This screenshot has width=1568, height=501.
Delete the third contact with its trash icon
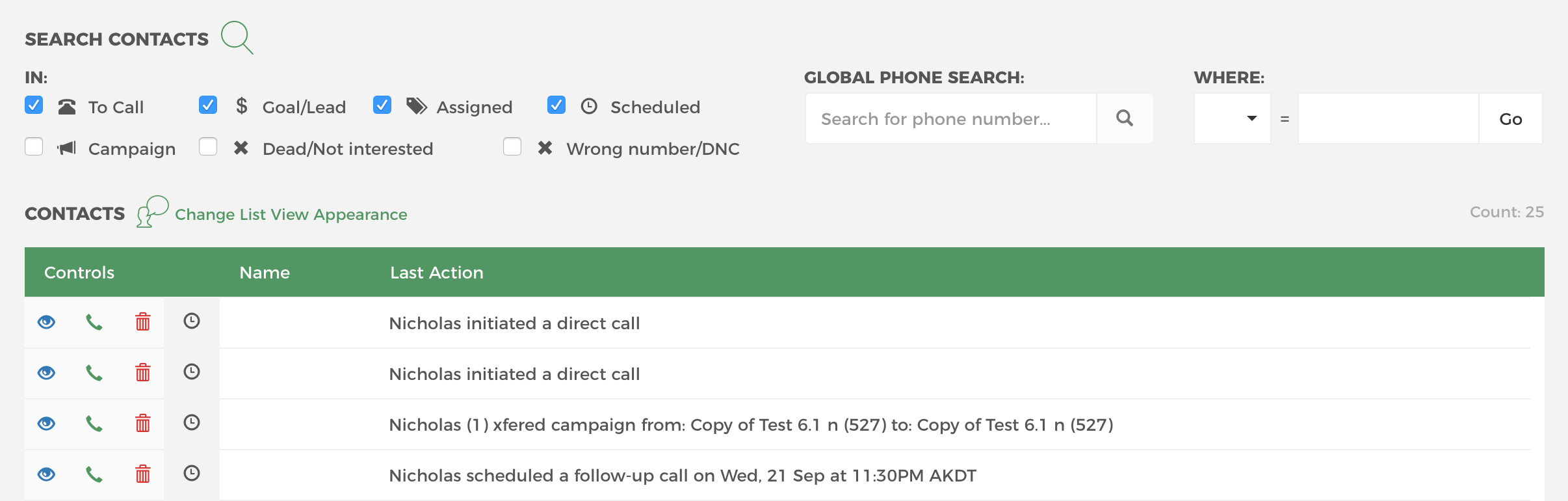click(143, 424)
